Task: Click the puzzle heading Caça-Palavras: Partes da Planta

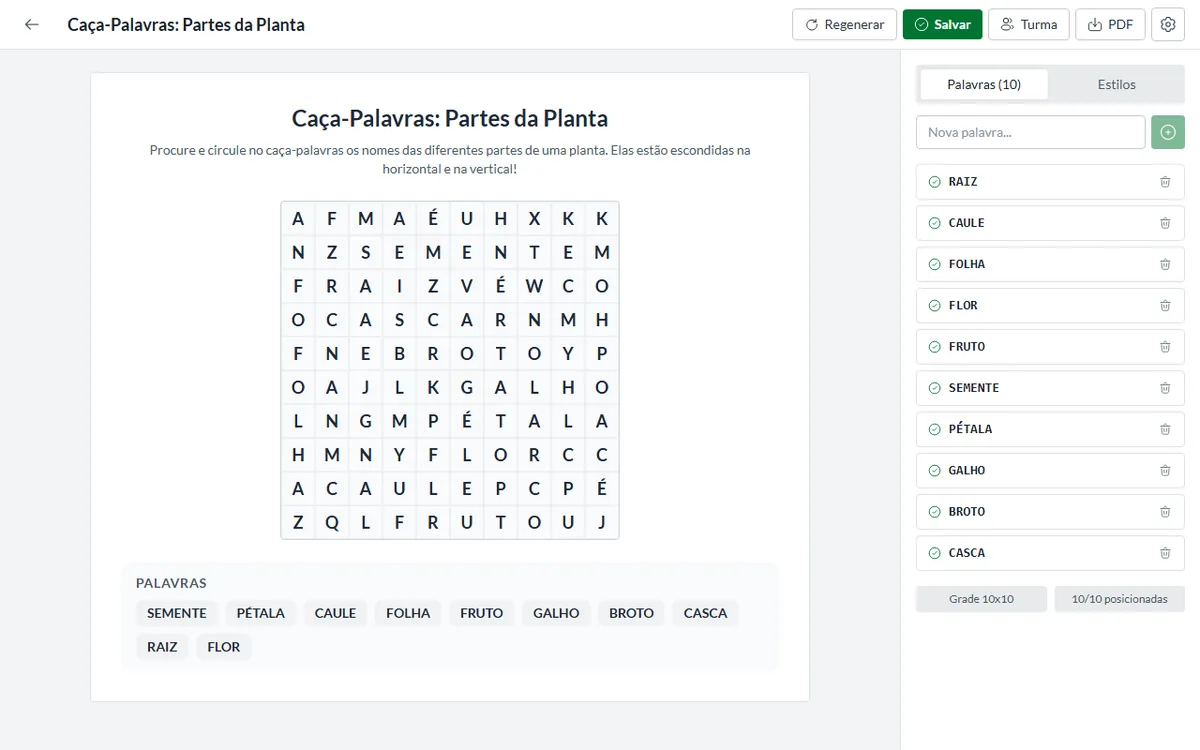Action: 450,118
